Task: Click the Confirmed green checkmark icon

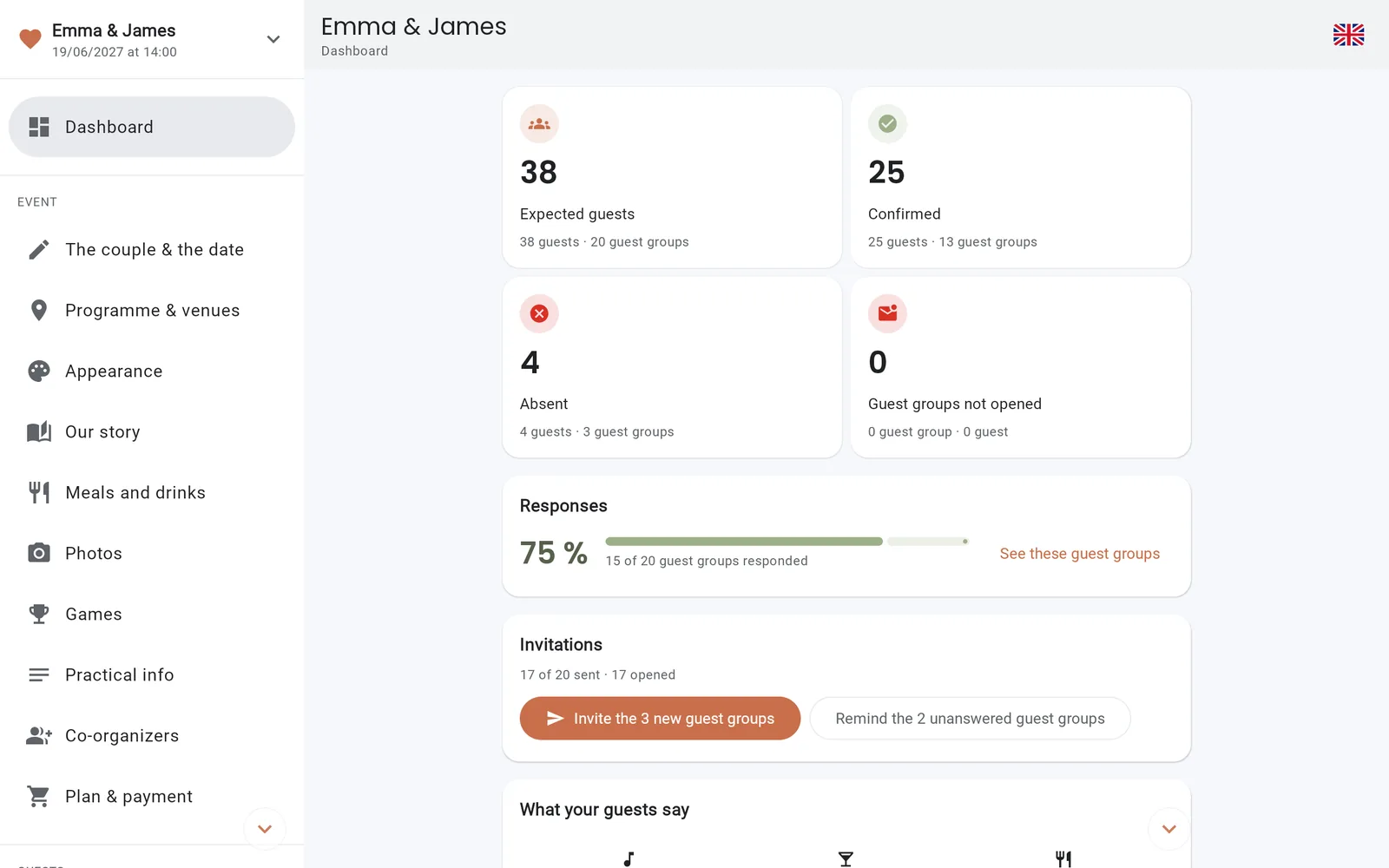Action: [x=887, y=124]
